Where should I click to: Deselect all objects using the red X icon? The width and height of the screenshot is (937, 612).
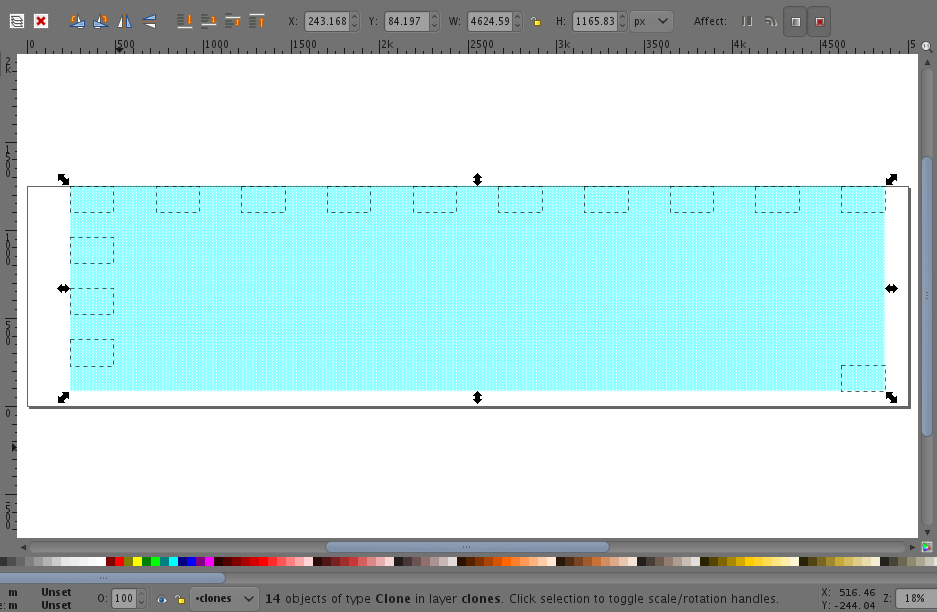tap(40, 20)
